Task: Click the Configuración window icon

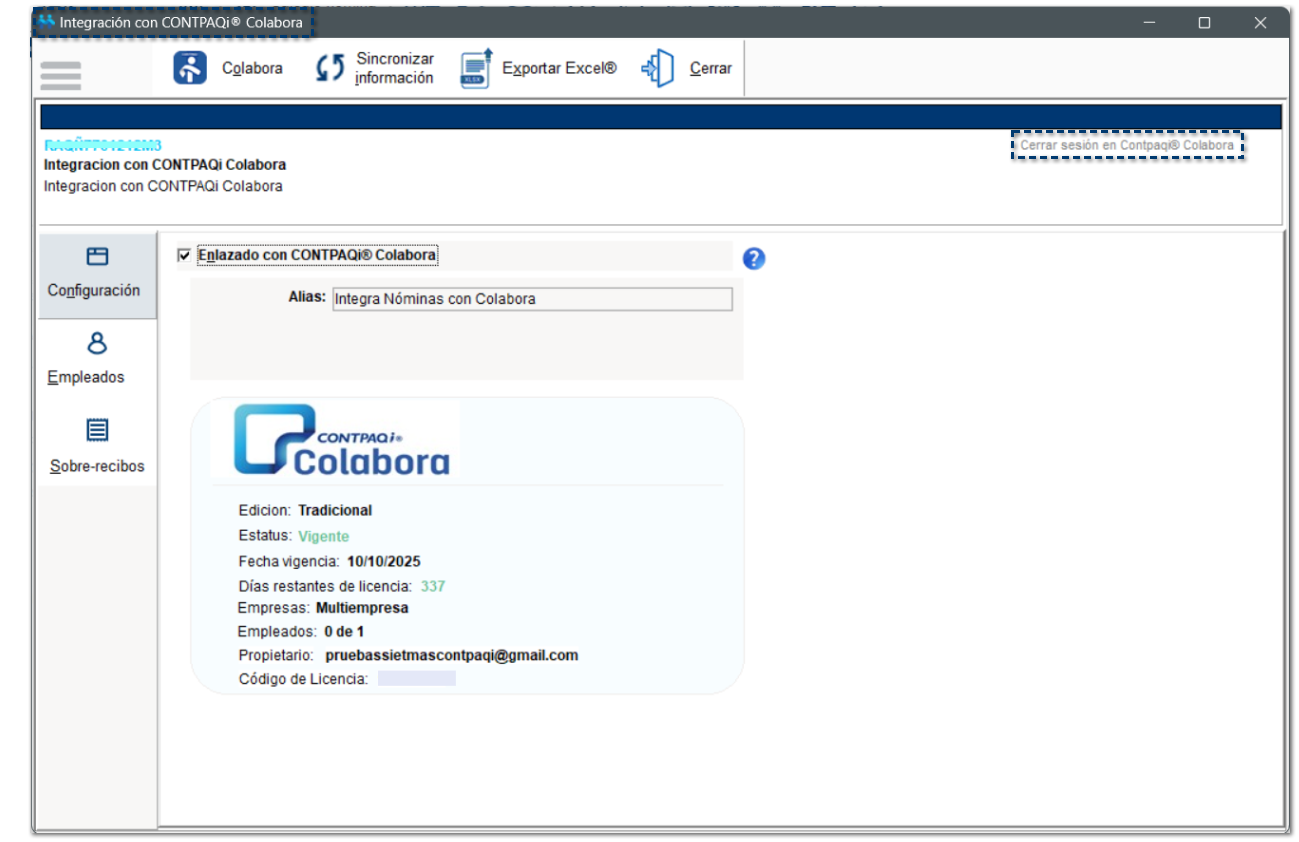Action: coord(97,257)
